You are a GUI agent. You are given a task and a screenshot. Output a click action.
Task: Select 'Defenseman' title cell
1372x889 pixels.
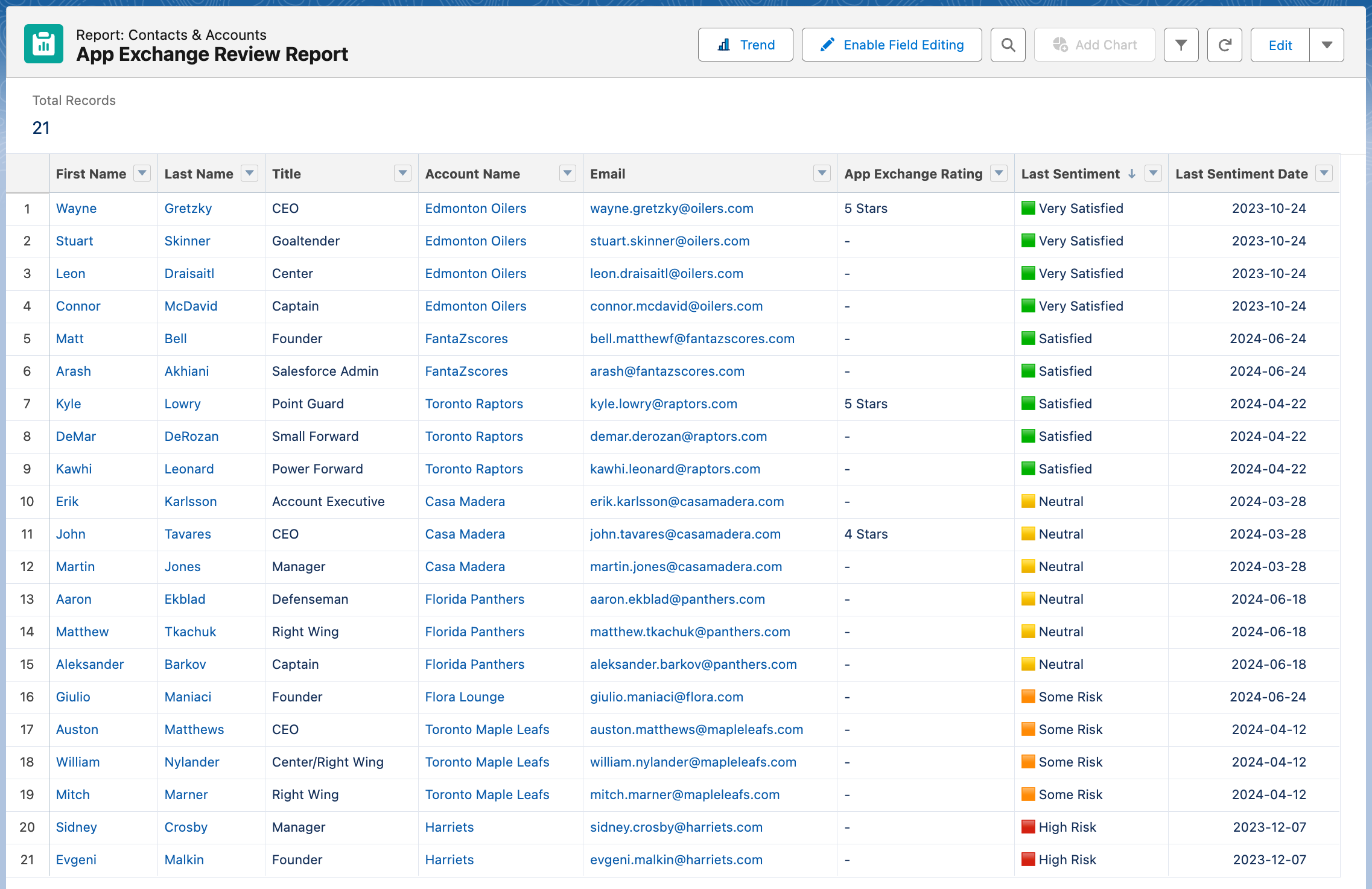click(310, 599)
